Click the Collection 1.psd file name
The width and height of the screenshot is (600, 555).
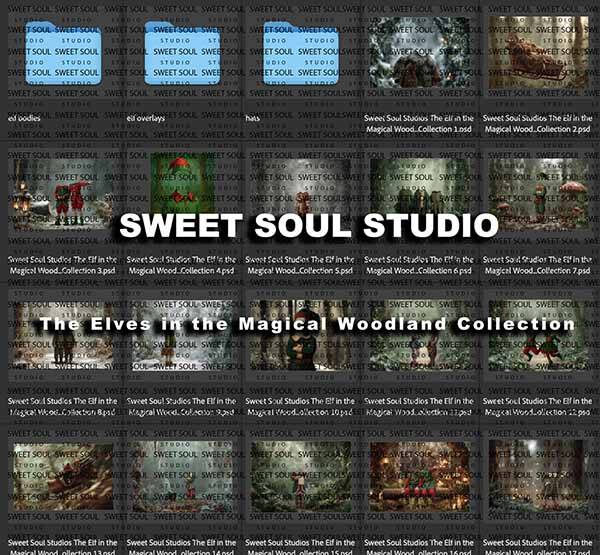[419, 124]
